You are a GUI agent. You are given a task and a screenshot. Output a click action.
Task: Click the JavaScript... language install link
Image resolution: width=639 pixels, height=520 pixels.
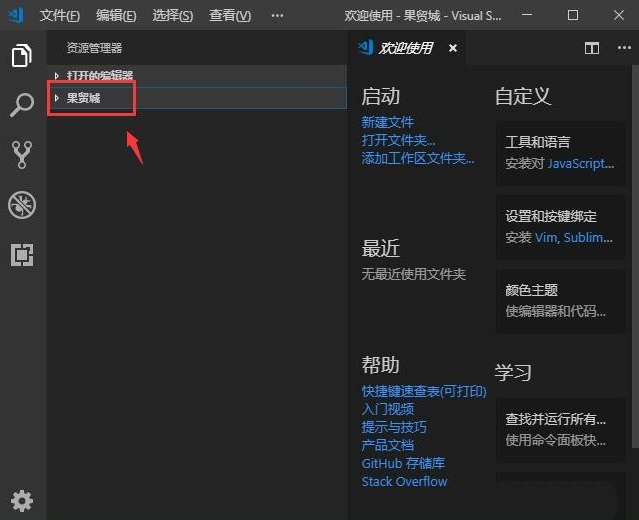pos(581,163)
